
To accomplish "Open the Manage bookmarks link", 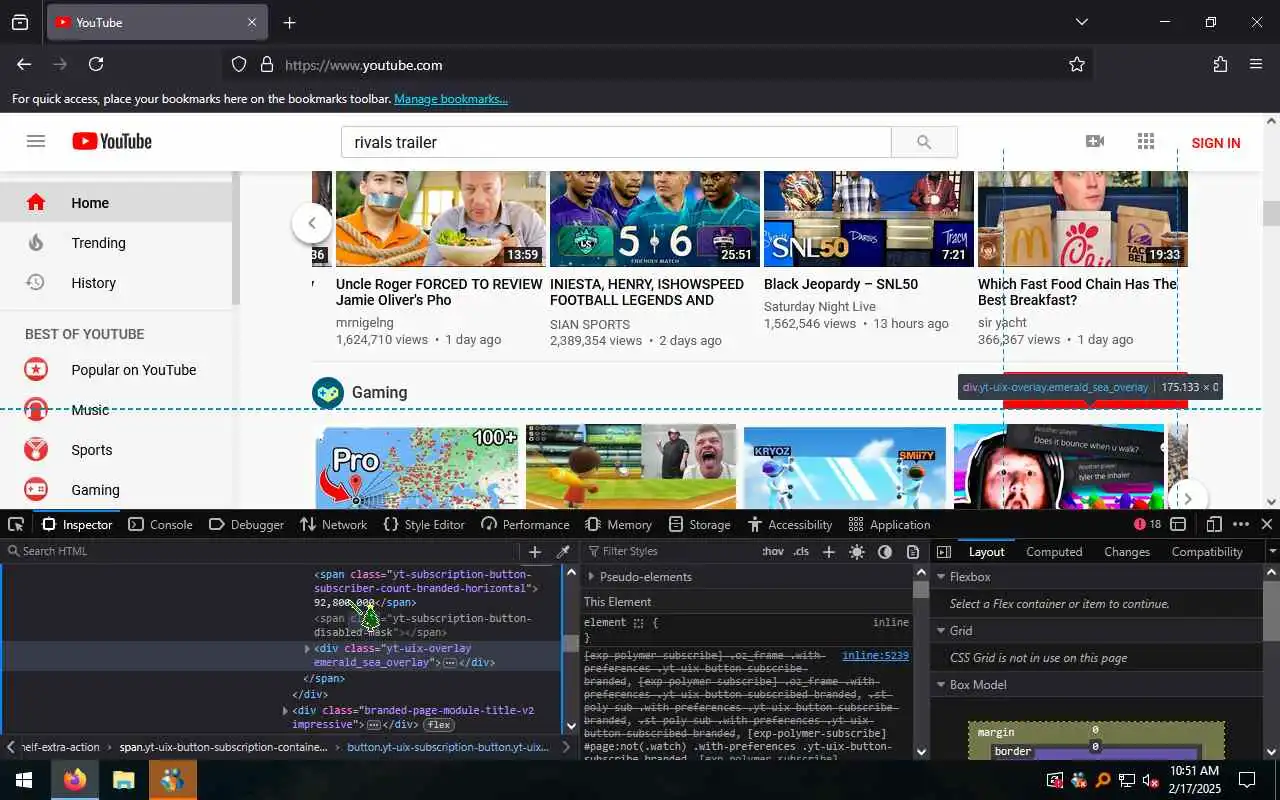I will point(451,99).
